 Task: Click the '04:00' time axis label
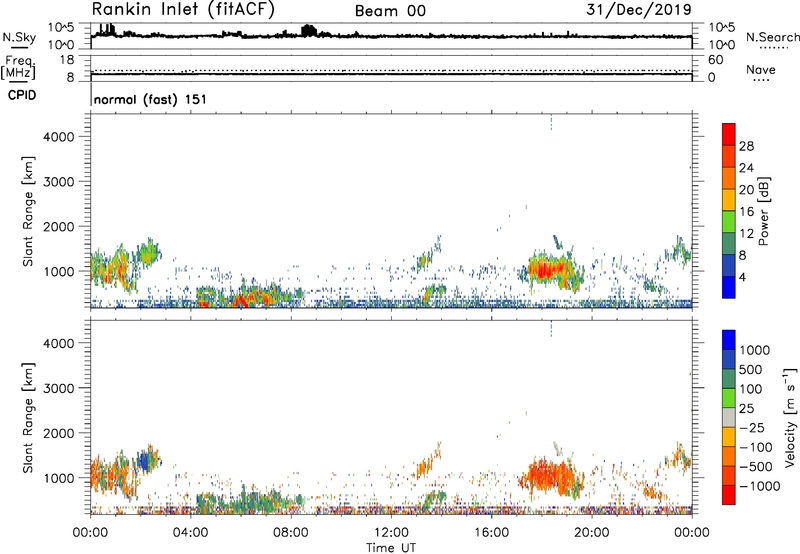[x=191, y=533]
